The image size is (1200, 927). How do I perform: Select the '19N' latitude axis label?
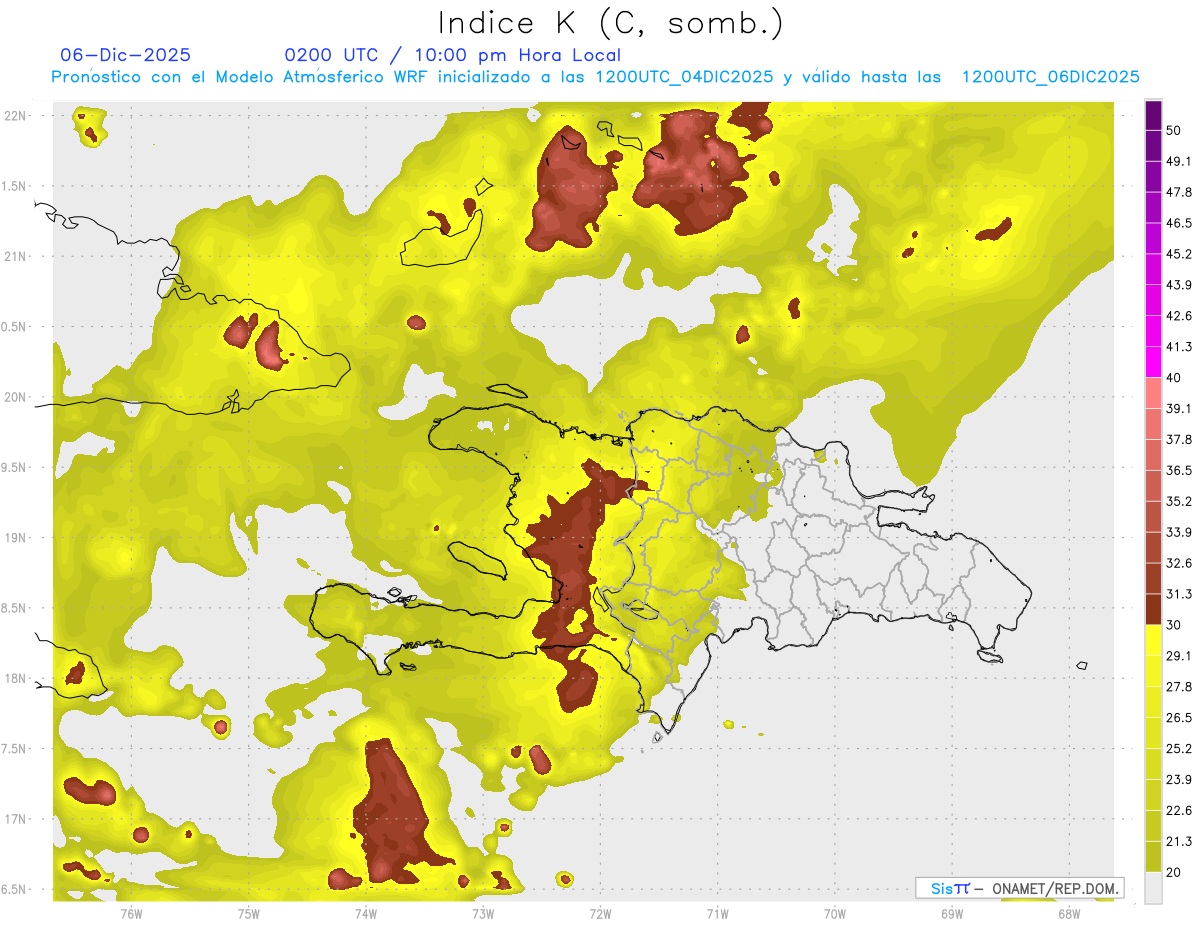[x=17, y=537]
